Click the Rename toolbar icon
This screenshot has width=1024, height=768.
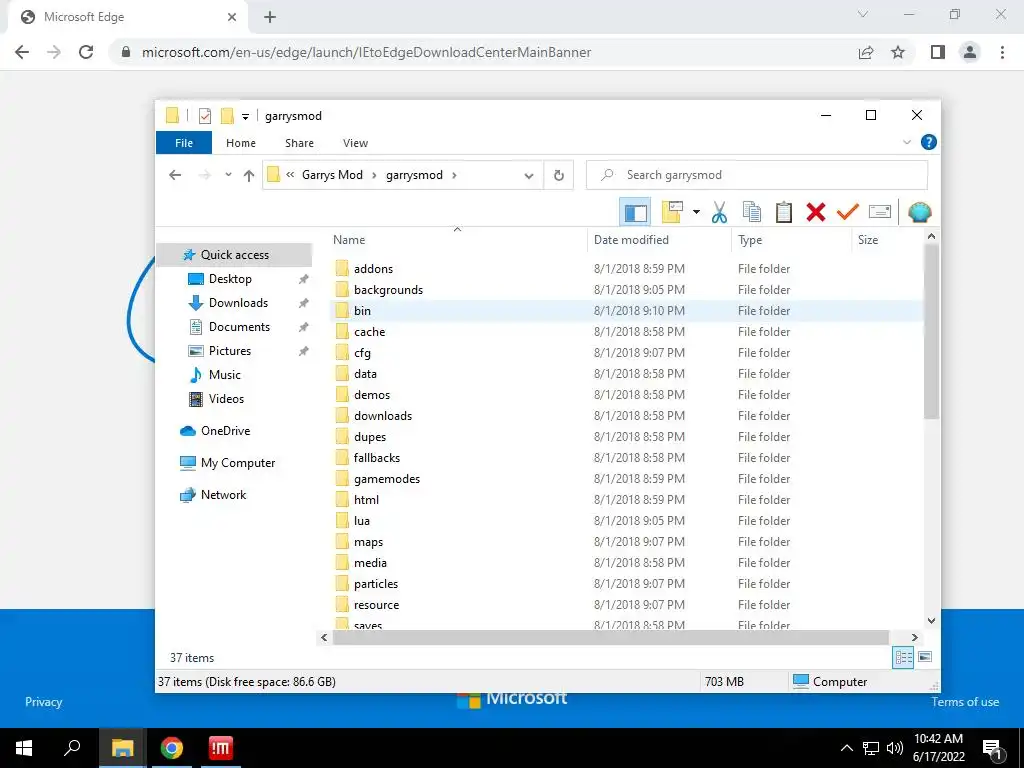(880, 212)
